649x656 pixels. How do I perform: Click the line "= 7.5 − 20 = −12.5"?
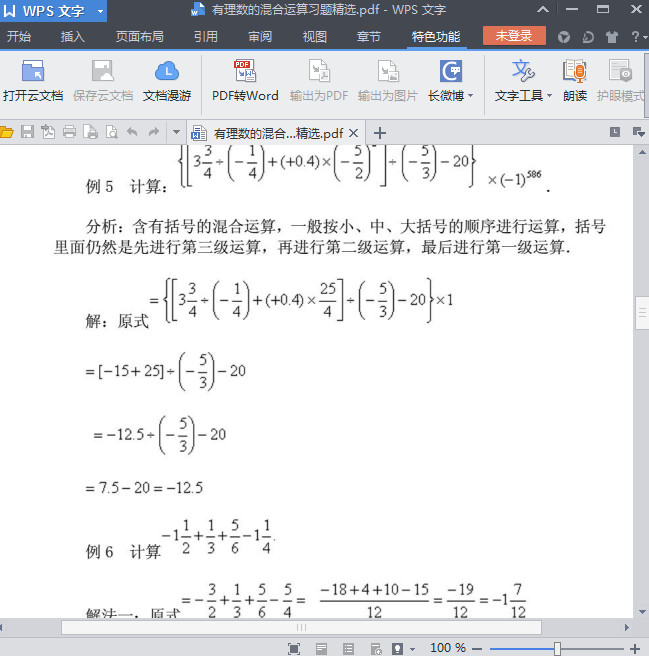(144, 488)
